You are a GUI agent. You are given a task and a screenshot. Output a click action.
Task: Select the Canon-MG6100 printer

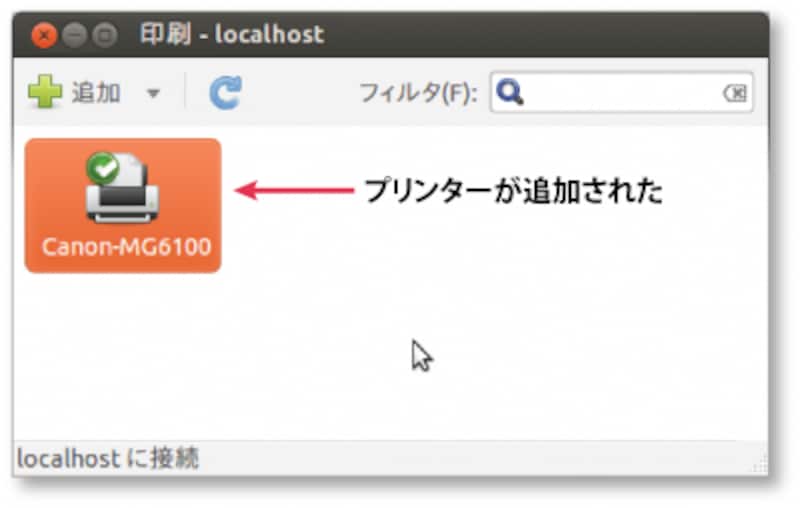tap(123, 206)
